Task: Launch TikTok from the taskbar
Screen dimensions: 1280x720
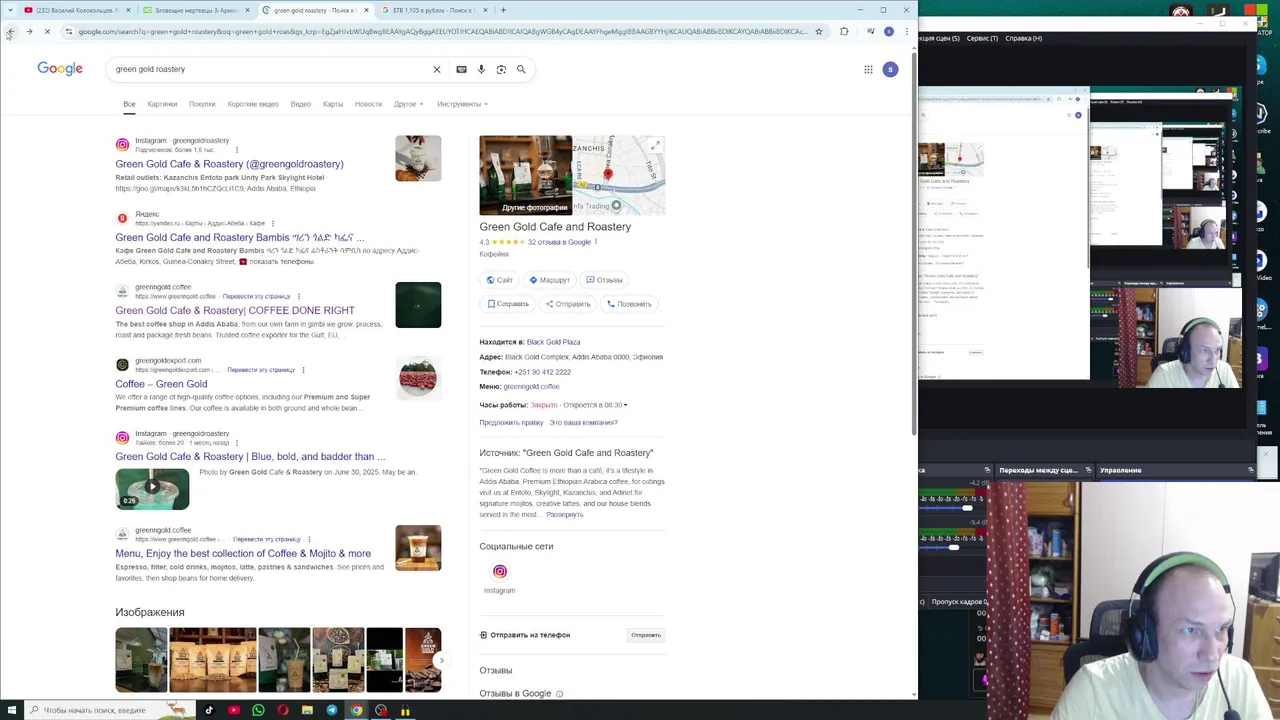Action: click(209, 710)
